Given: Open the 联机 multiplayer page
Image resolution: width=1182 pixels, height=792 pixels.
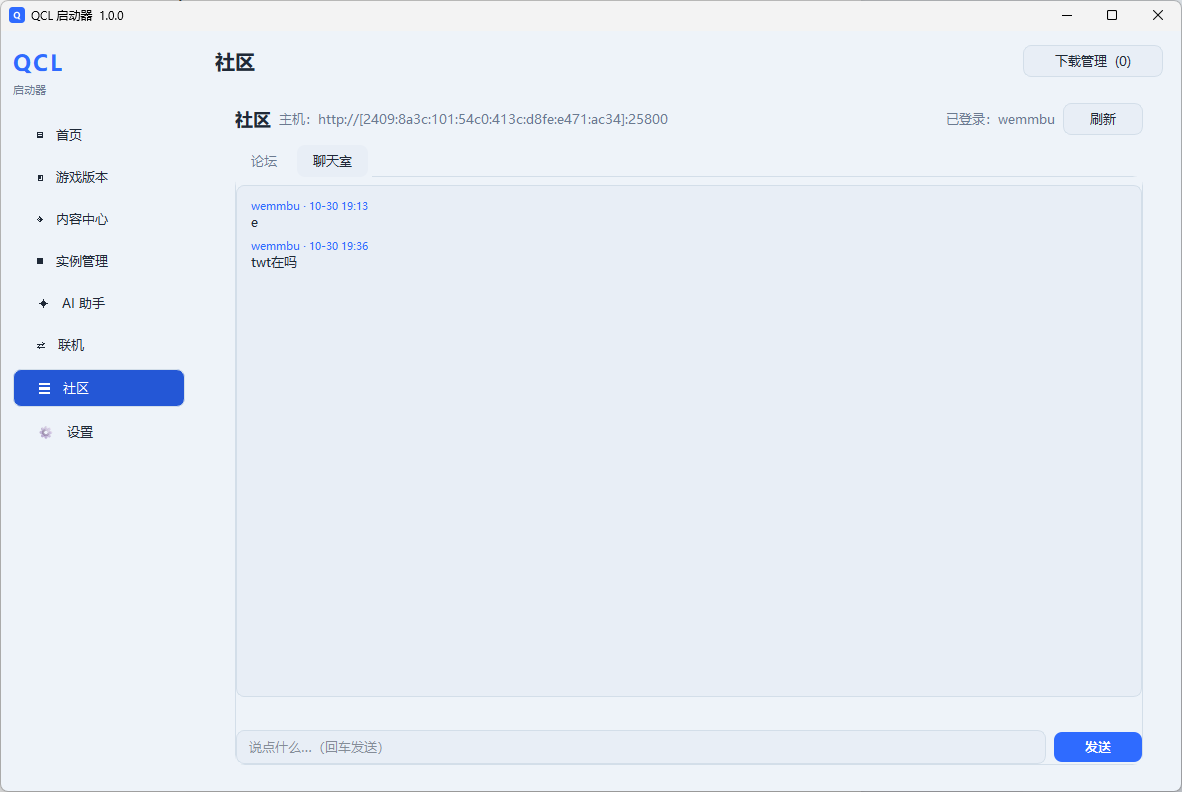Looking at the screenshot, I should tap(99, 345).
